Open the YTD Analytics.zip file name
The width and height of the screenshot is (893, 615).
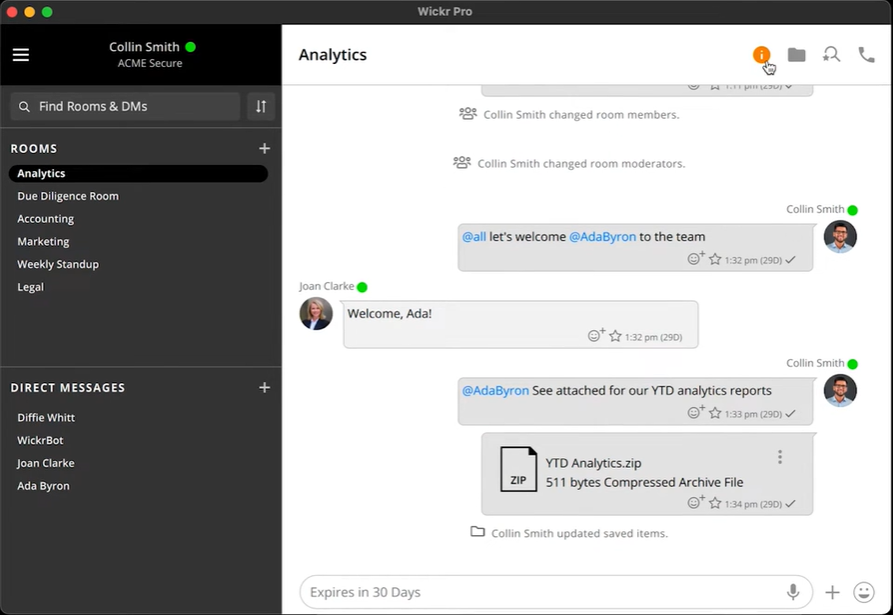(593, 463)
